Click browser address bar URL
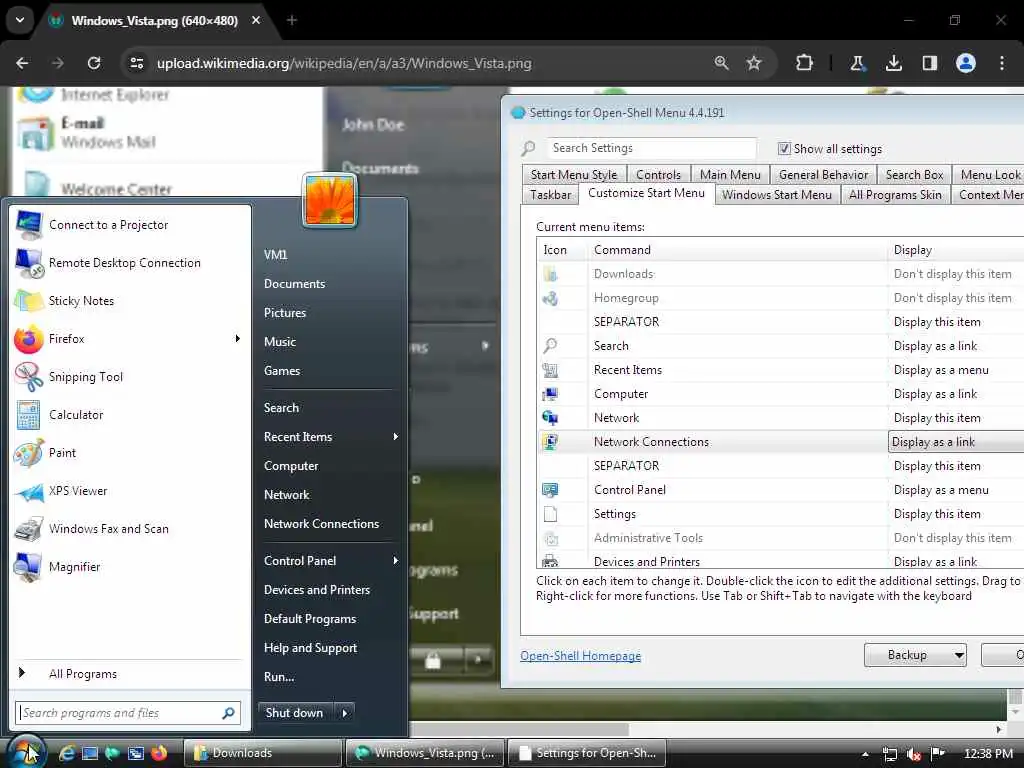This screenshot has height=768, width=1024. (x=344, y=63)
